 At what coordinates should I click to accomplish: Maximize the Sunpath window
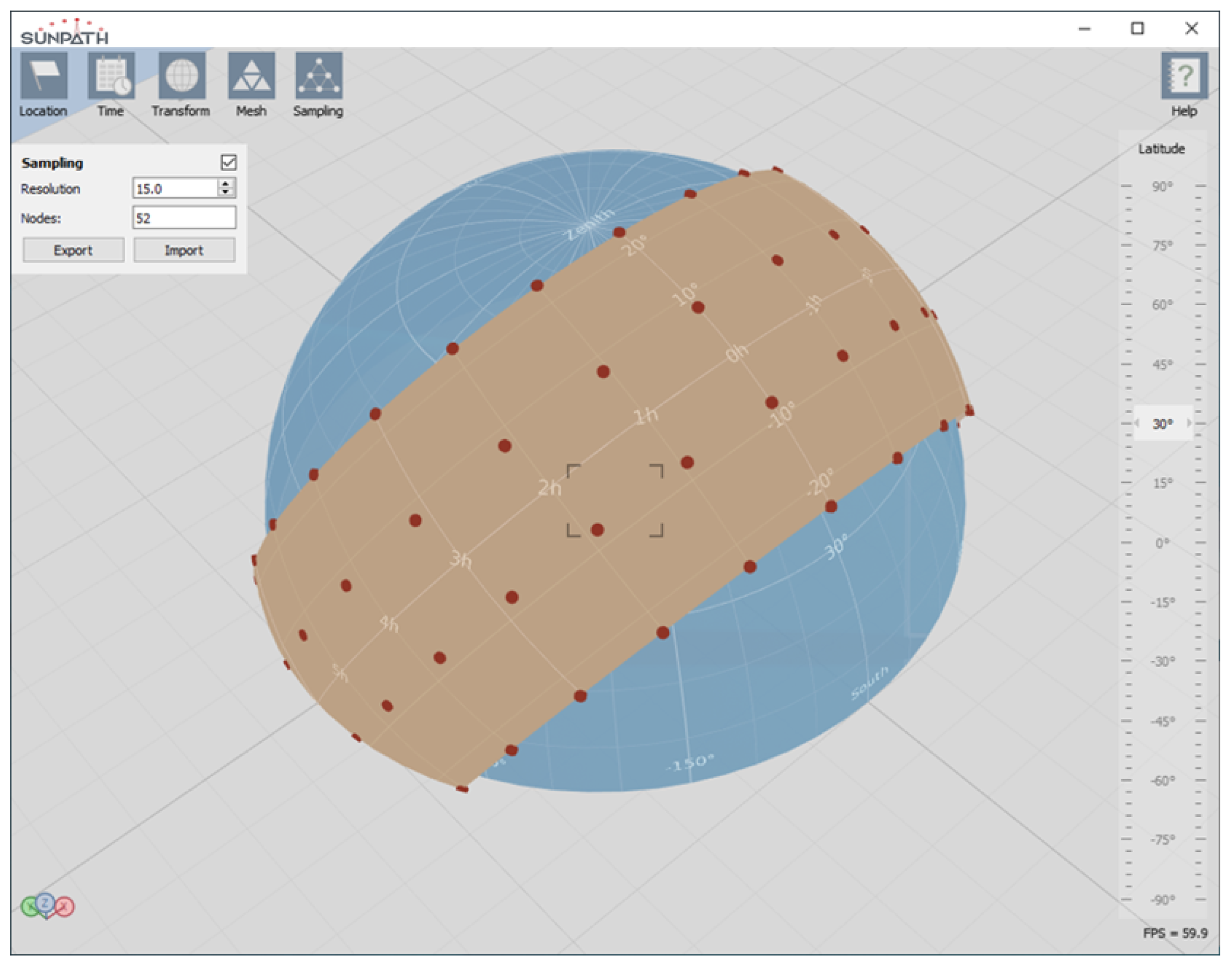(1138, 29)
